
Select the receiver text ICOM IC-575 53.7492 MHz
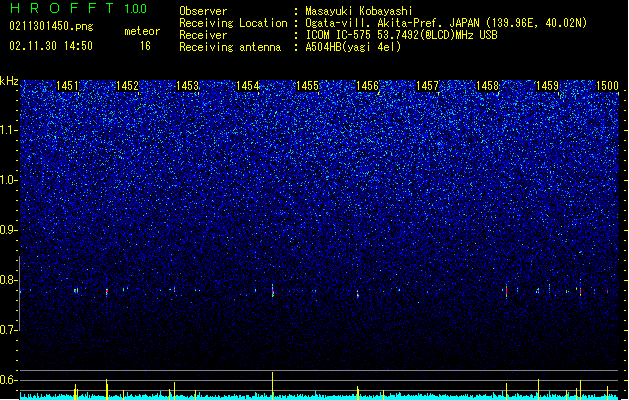pyautogui.click(x=402, y=35)
